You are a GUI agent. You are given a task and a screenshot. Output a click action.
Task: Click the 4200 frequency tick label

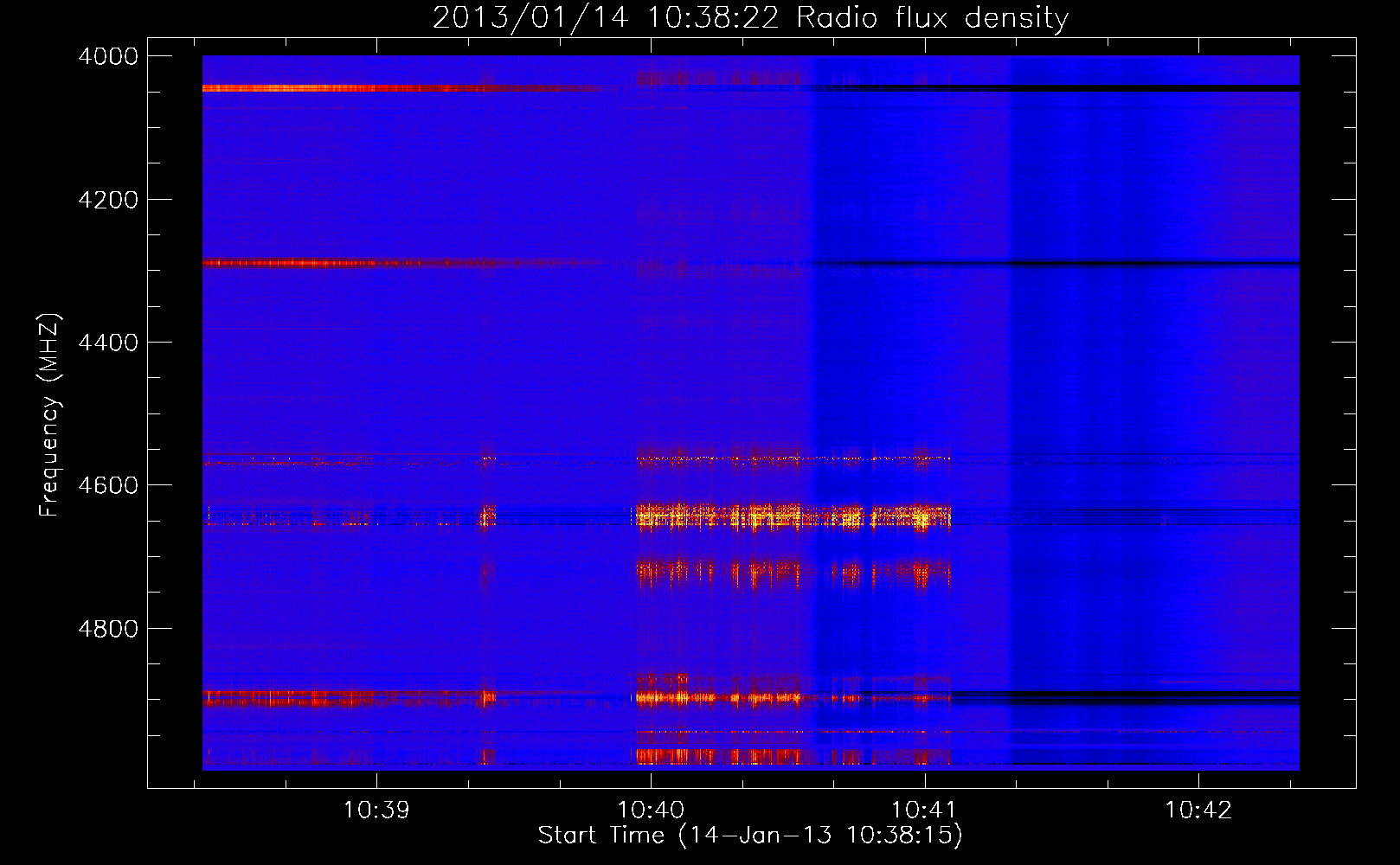[108, 200]
